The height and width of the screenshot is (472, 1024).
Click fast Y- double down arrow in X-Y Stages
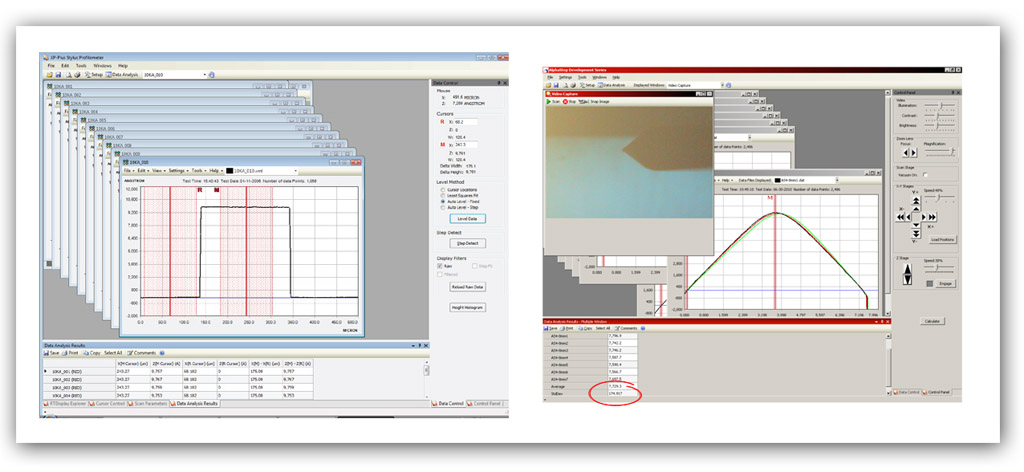(916, 233)
